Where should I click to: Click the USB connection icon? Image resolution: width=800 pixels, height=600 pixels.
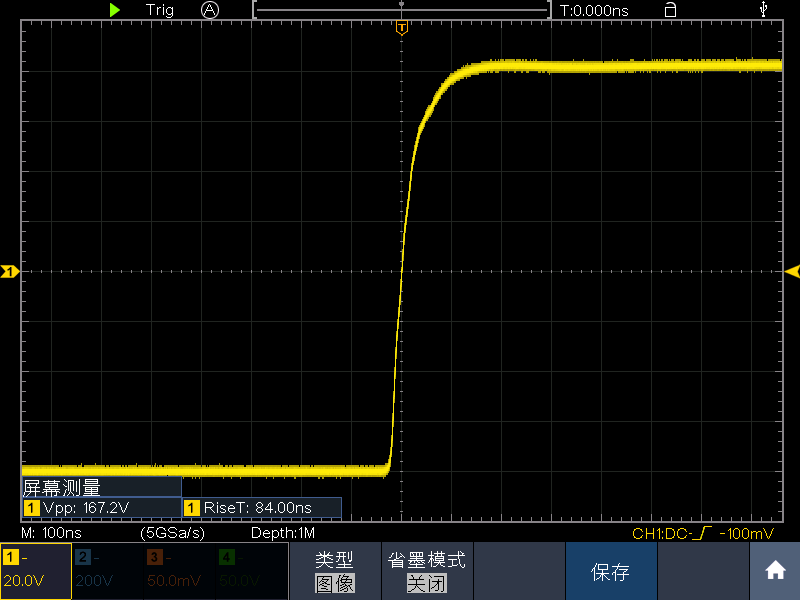[765, 10]
